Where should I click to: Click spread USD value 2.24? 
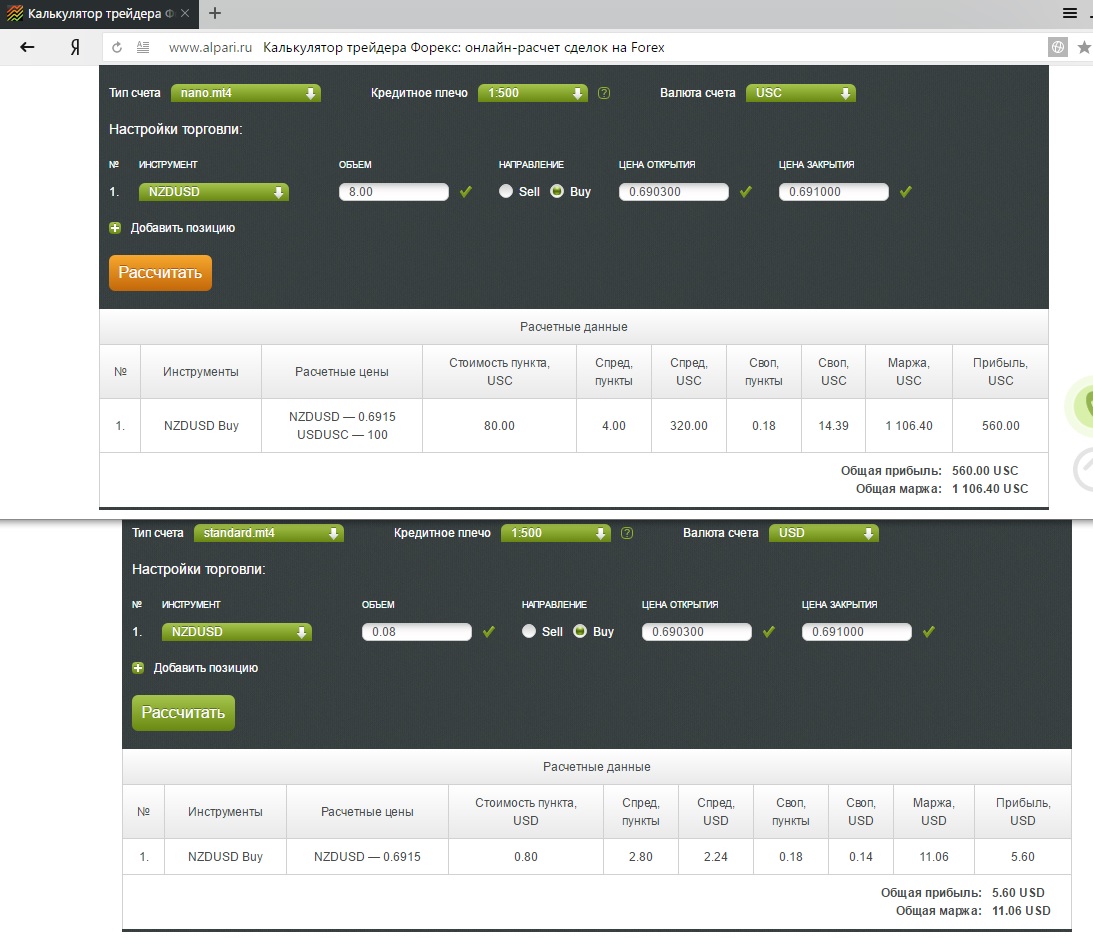point(716,856)
